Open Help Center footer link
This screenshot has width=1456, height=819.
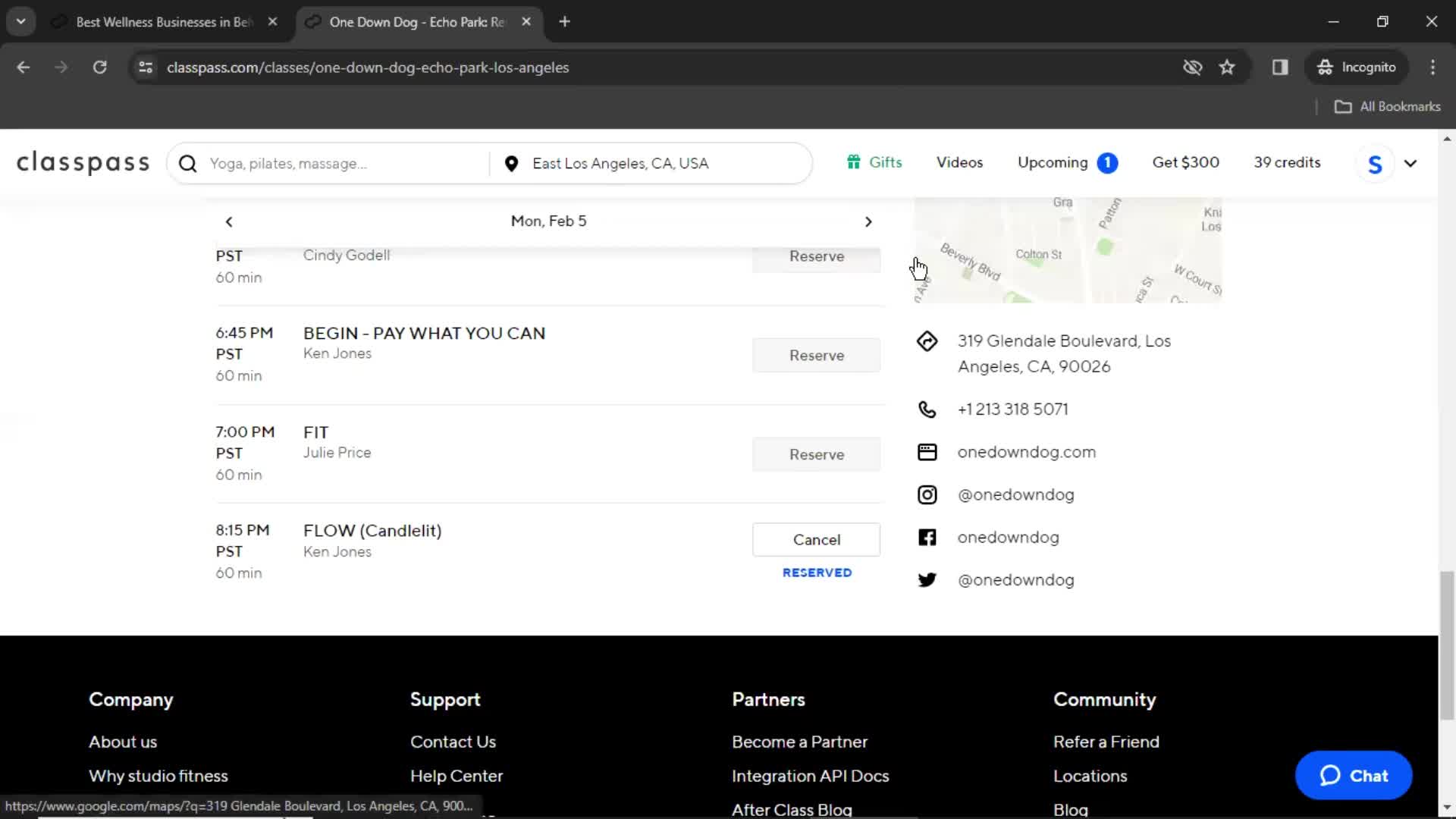click(x=457, y=777)
